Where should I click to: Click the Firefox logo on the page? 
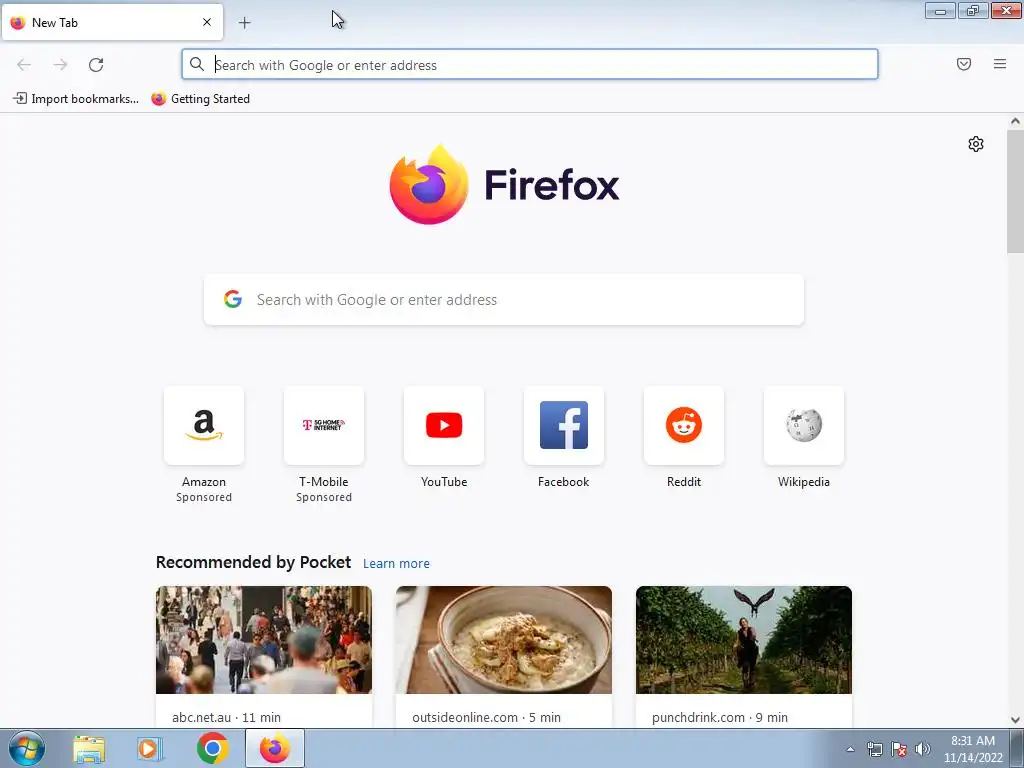point(504,185)
